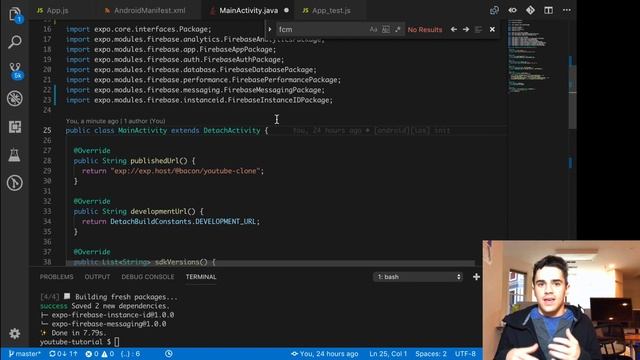Viewport: 640px width, 360px height.
Task: Click the open changes icon in editor toolbar
Action: point(494,10)
